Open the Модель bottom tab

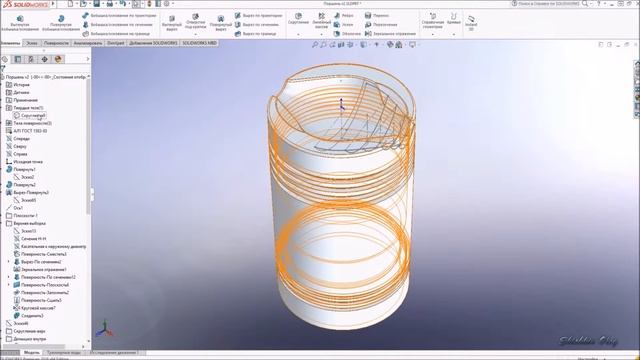click(31, 352)
